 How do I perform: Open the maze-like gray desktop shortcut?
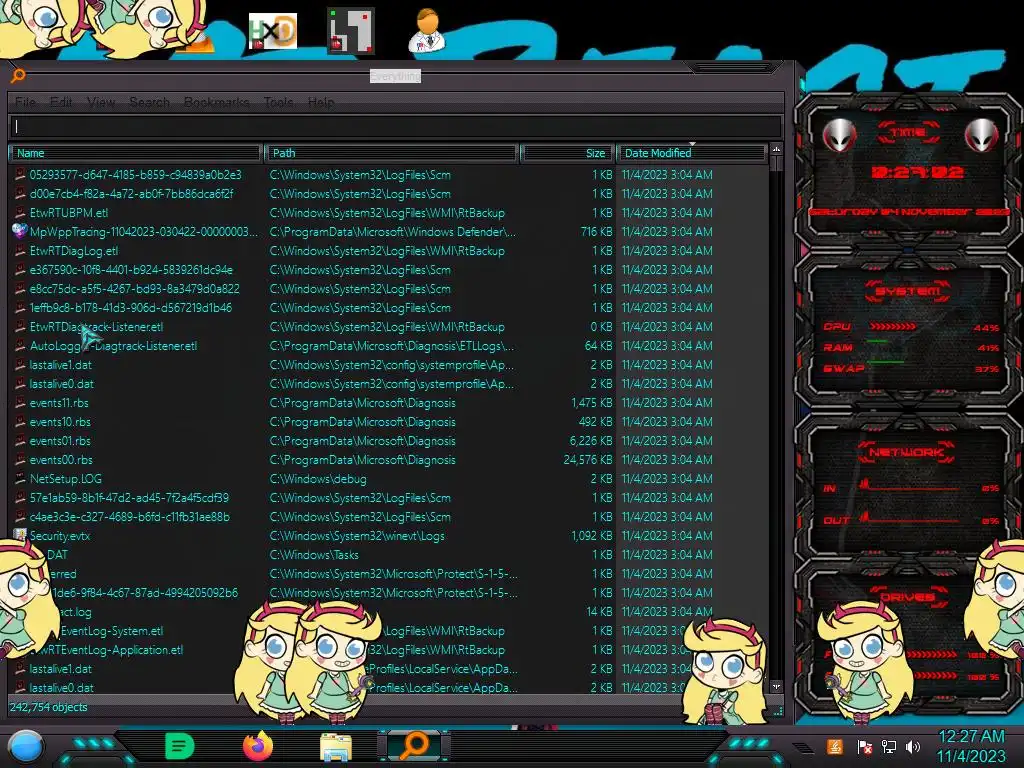point(351,31)
